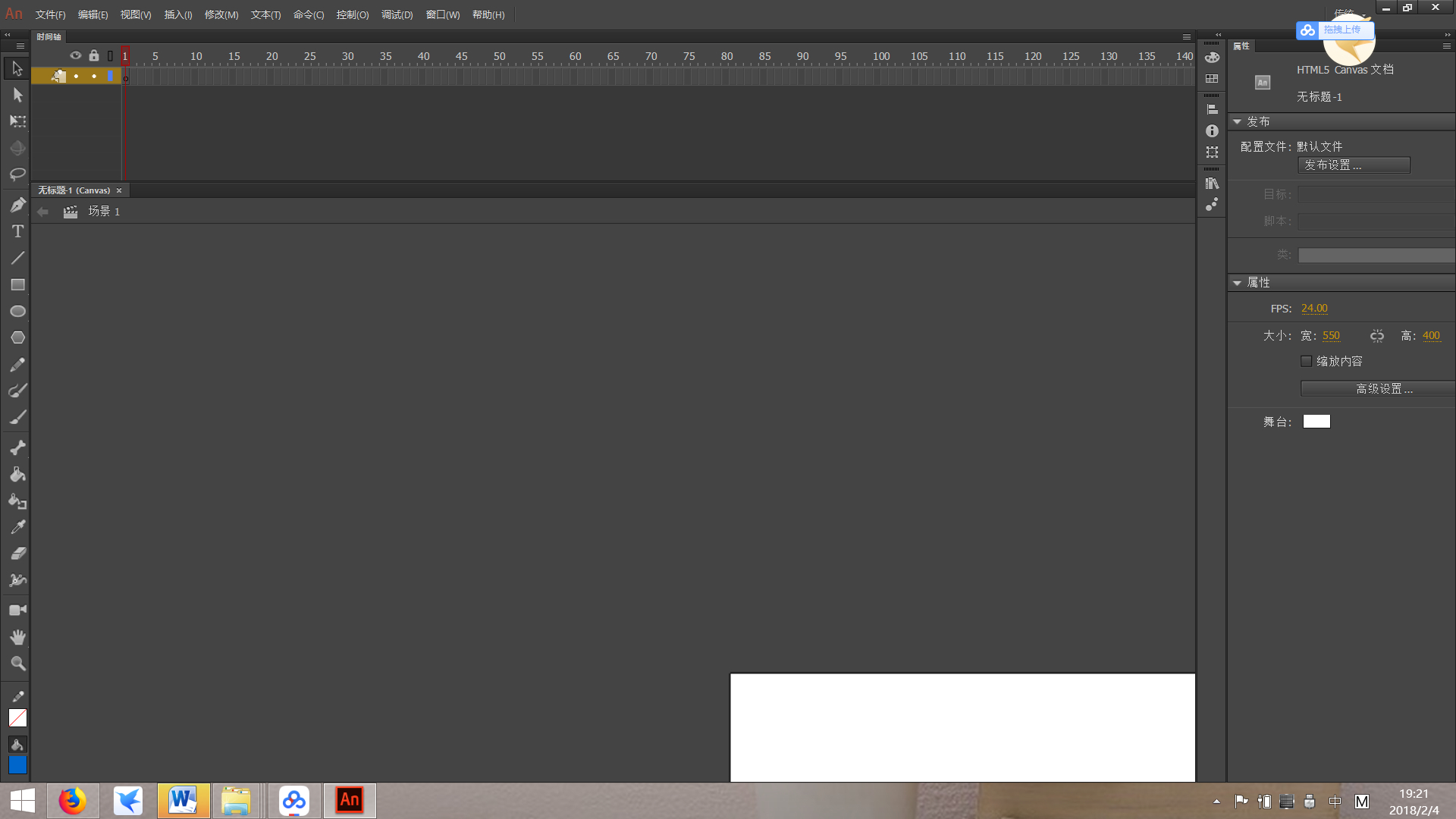Screen dimensions: 1456x819
Task: Toggle show all layers as outlines
Action: tap(110, 55)
